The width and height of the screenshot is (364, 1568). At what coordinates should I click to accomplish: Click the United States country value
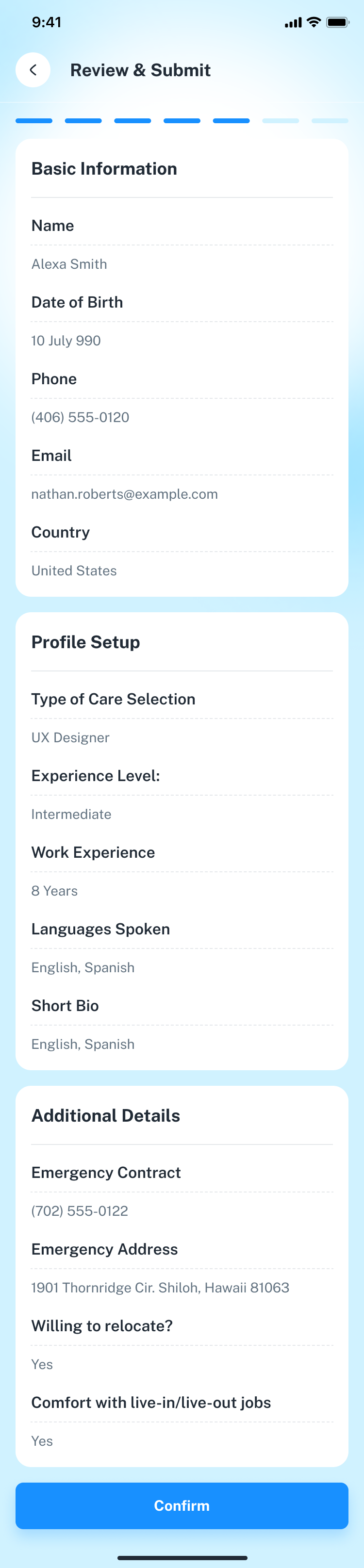[x=74, y=571]
